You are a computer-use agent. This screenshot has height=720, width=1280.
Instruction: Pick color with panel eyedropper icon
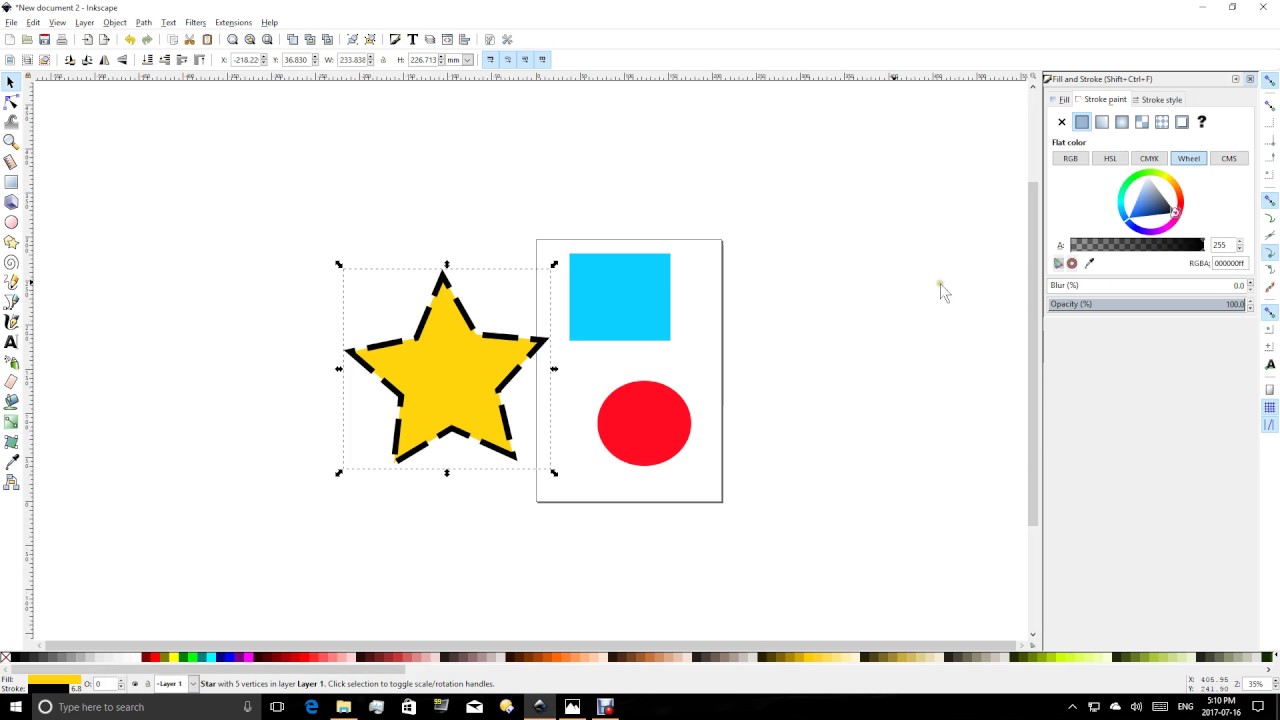pos(1090,263)
